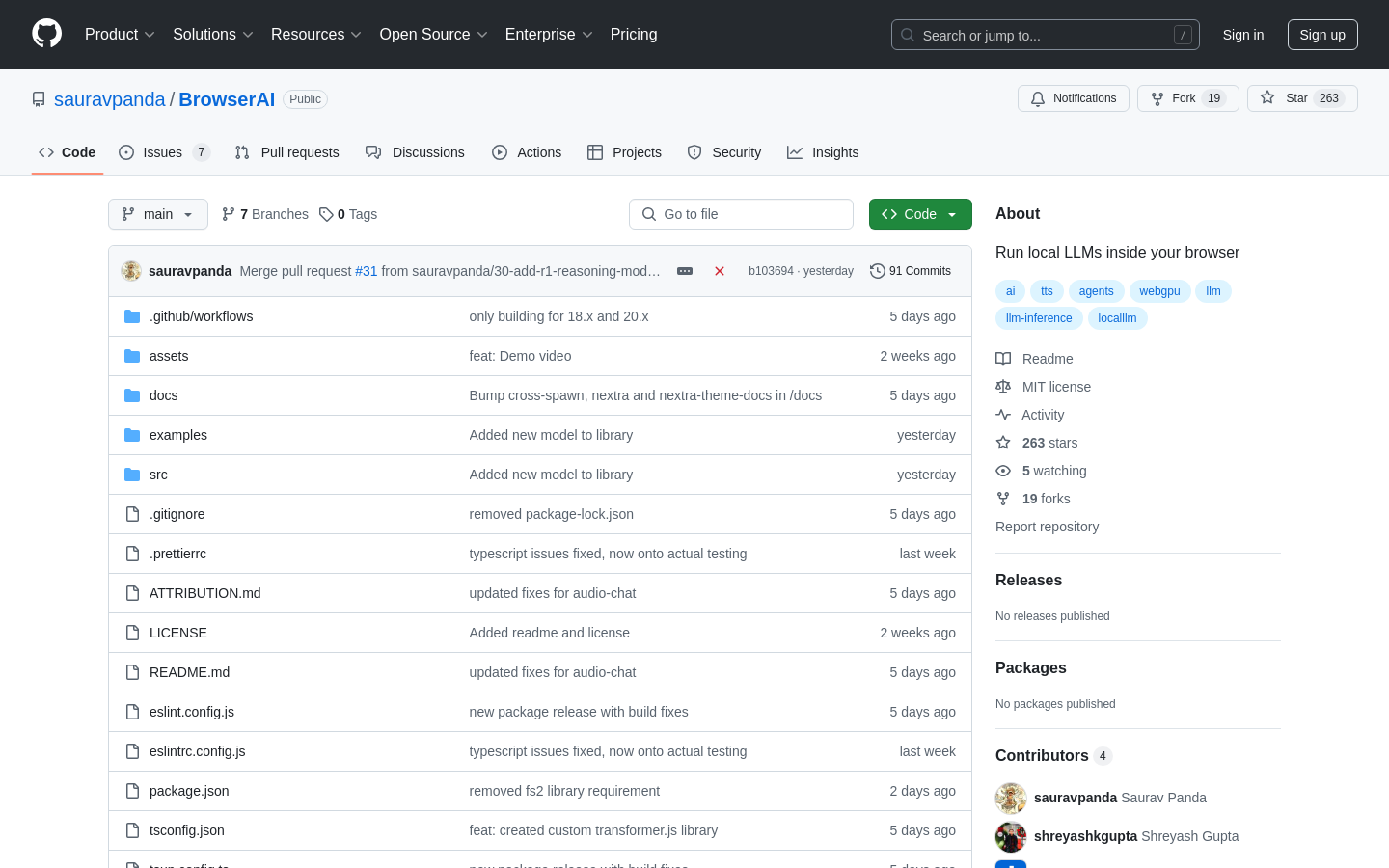View 91 Commits history

(911, 271)
